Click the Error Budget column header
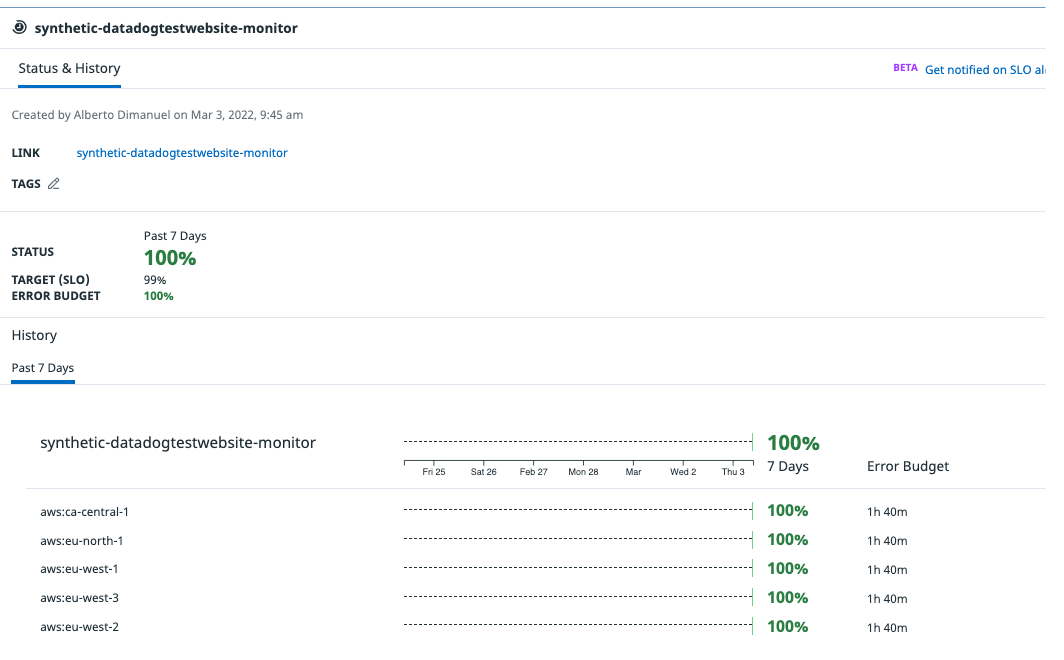 [x=908, y=466]
